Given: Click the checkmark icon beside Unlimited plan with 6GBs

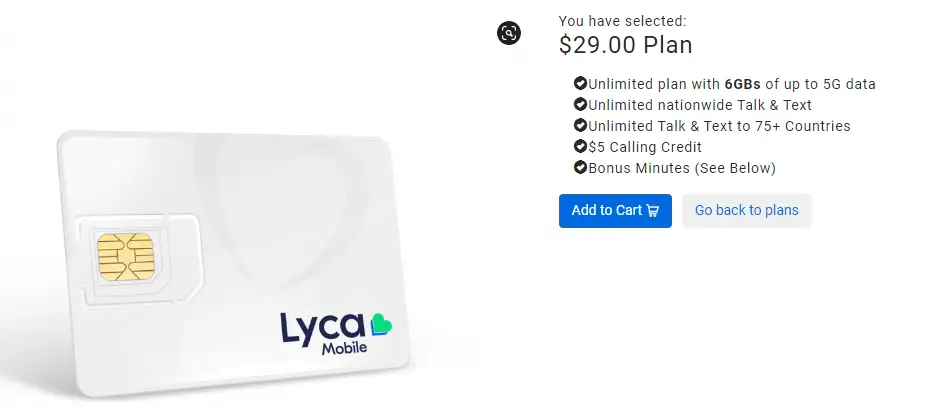Looking at the screenshot, I should [580, 83].
